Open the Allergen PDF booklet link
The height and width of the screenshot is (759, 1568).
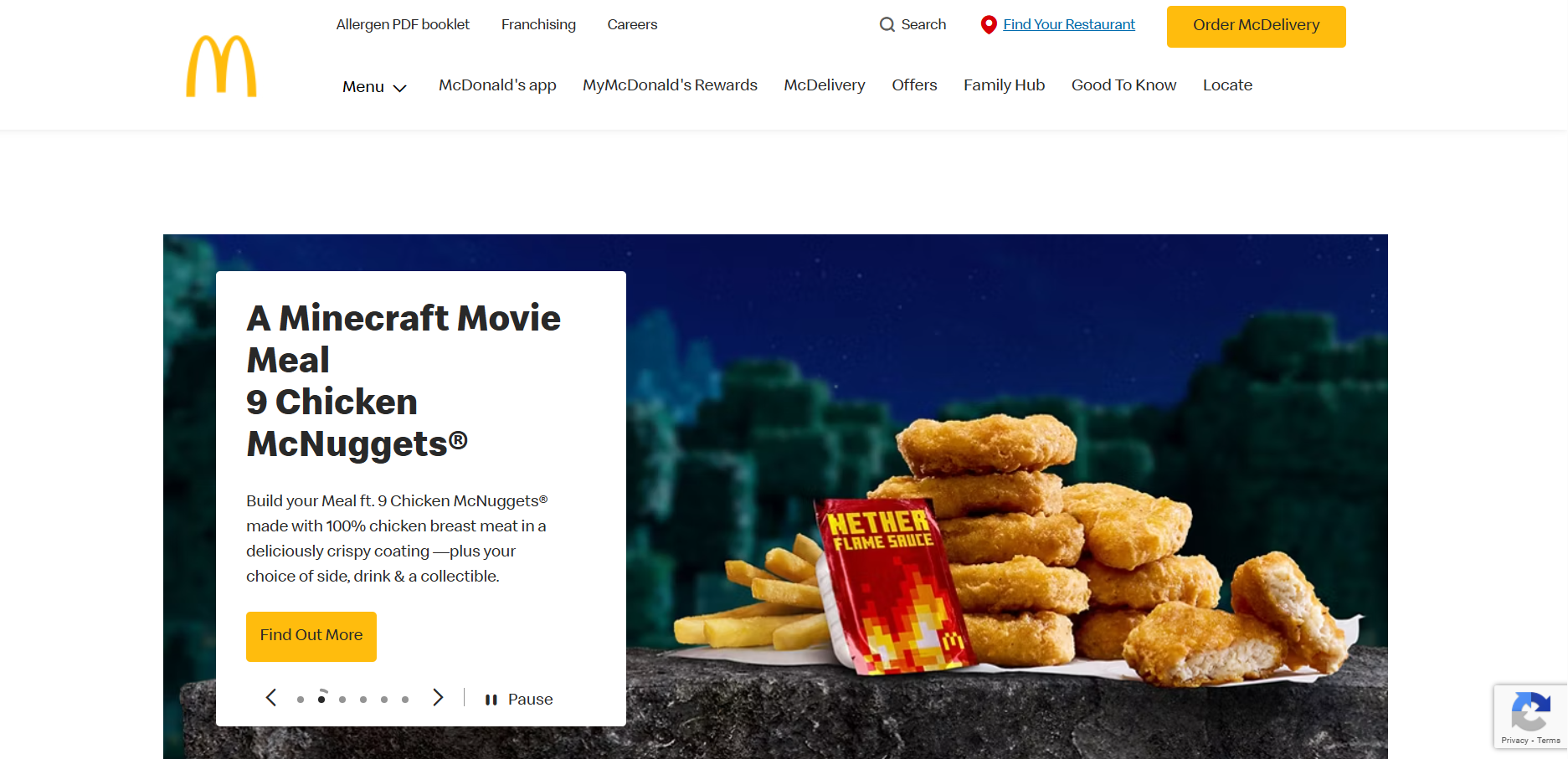403,25
